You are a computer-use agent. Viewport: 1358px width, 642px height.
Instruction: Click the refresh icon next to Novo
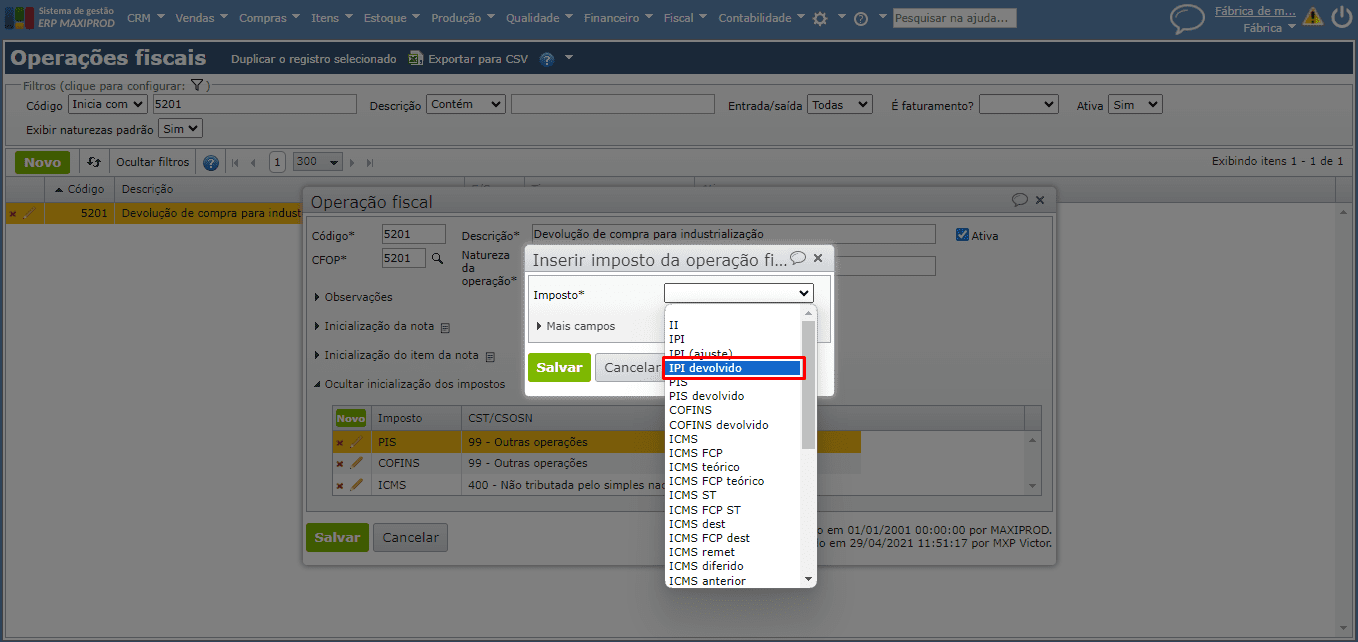click(93, 162)
